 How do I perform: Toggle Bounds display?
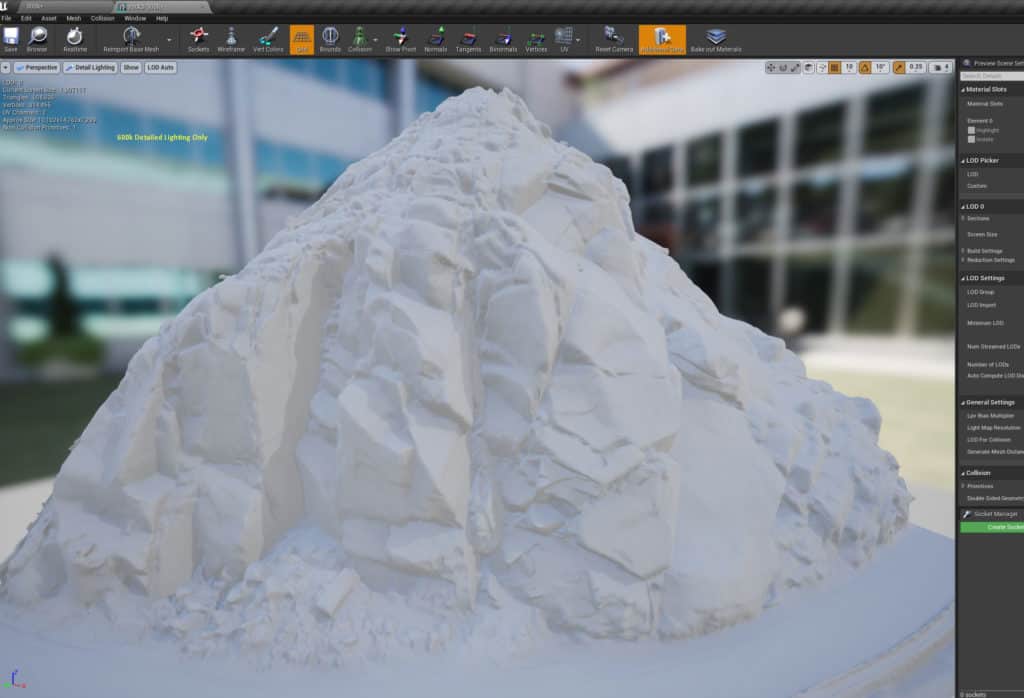pos(330,39)
